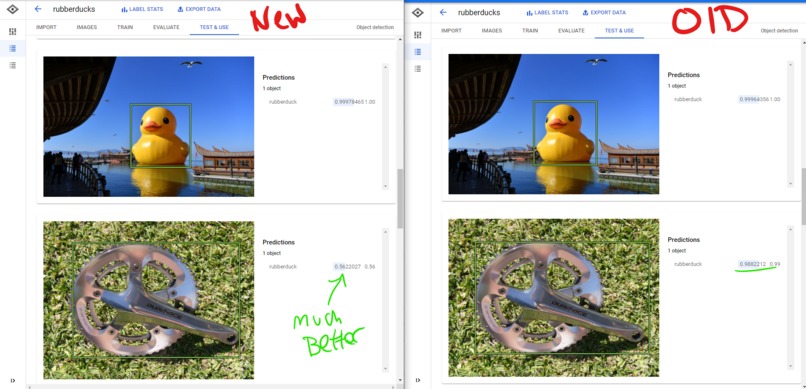The image size is (806, 389).
Task: Open third list sidebar icon in right window
Action: tap(418, 68)
